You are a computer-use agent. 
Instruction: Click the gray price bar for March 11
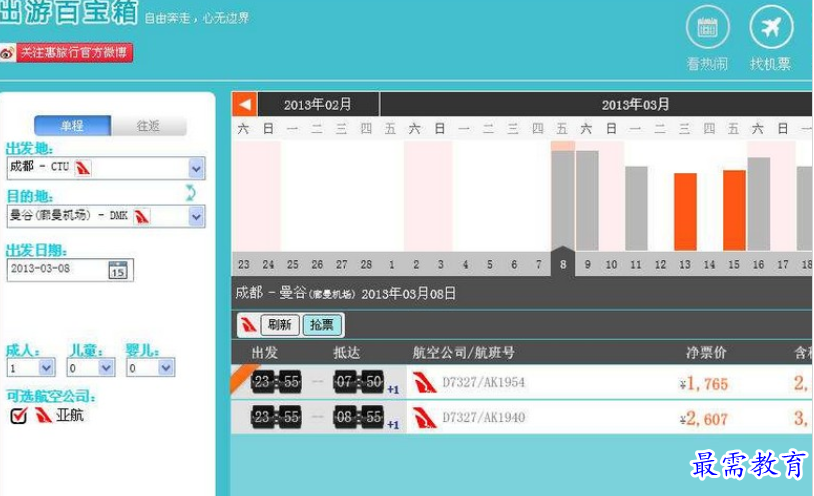click(636, 208)
